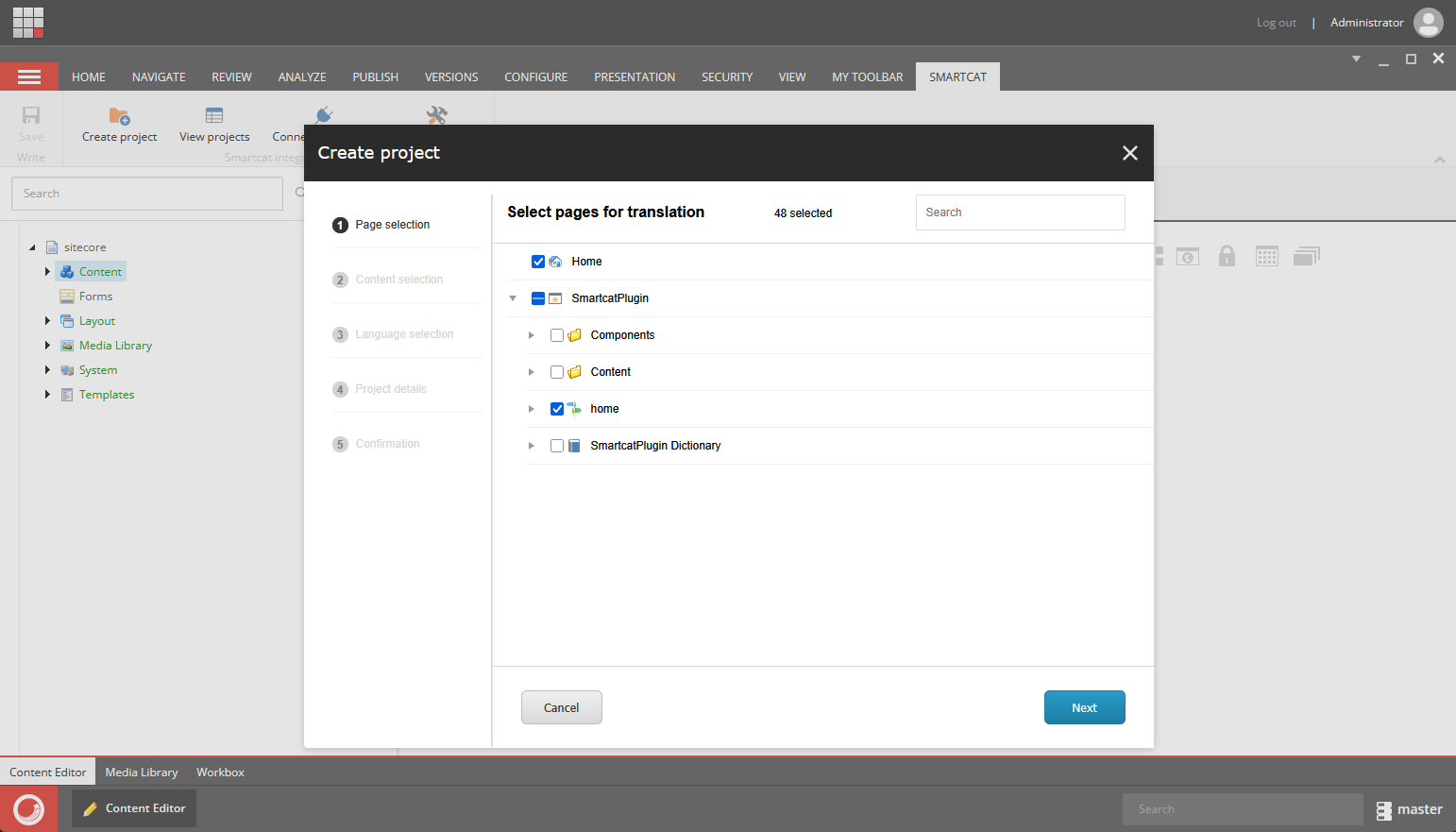This screenshot has width=1456, height=832.
Task: Check the SmartcatPlugin Dictionary checkbox
Action: [x=557, y=446]
